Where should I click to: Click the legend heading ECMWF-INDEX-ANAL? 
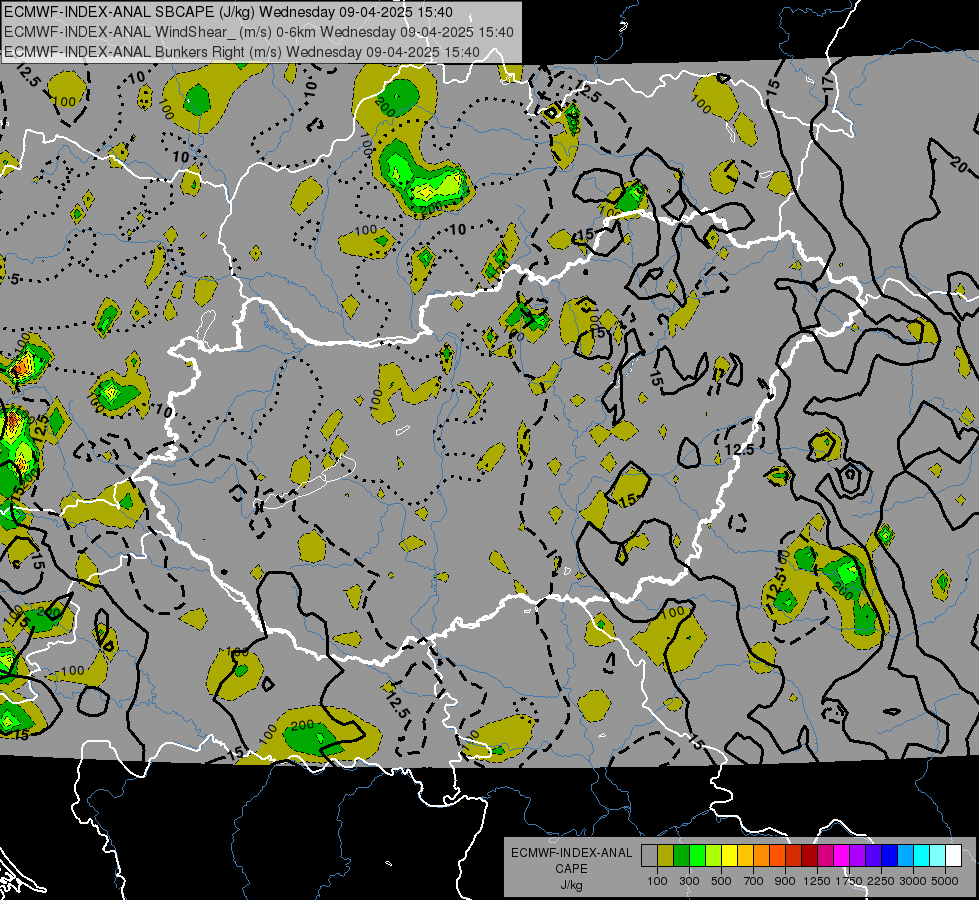571,853
